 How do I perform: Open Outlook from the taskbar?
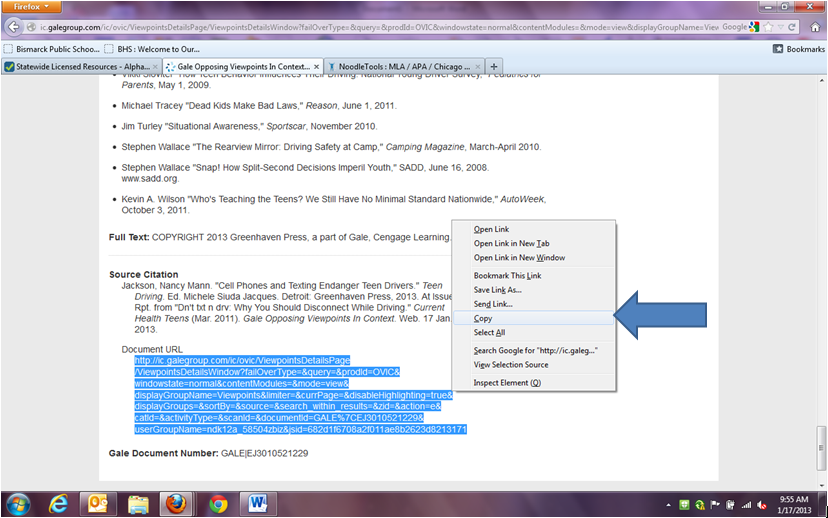tap(98, 502)
